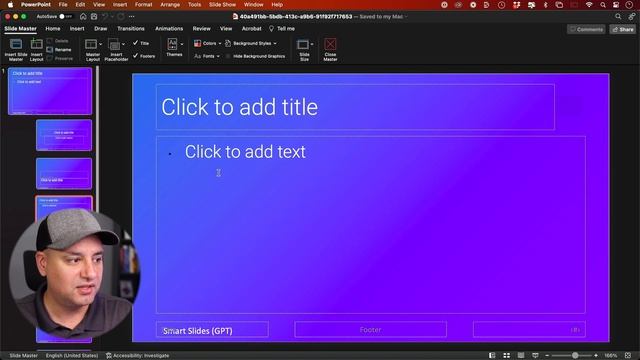Open the Master Layout dropdown arrow

click(x=100, y=44)
